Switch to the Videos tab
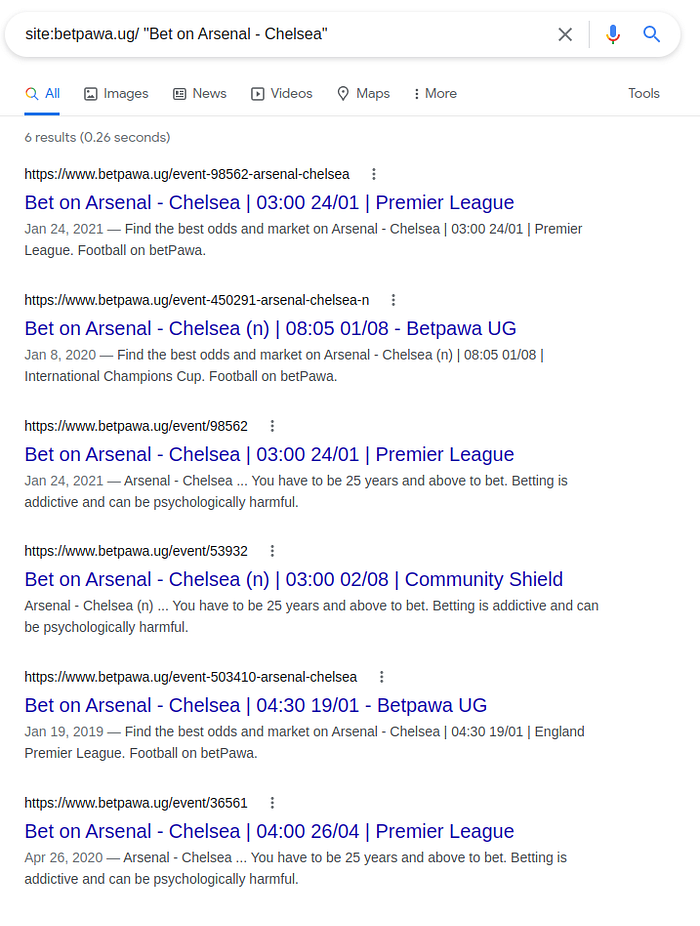Viewport: 700px width, 926px height. (281, 93)
